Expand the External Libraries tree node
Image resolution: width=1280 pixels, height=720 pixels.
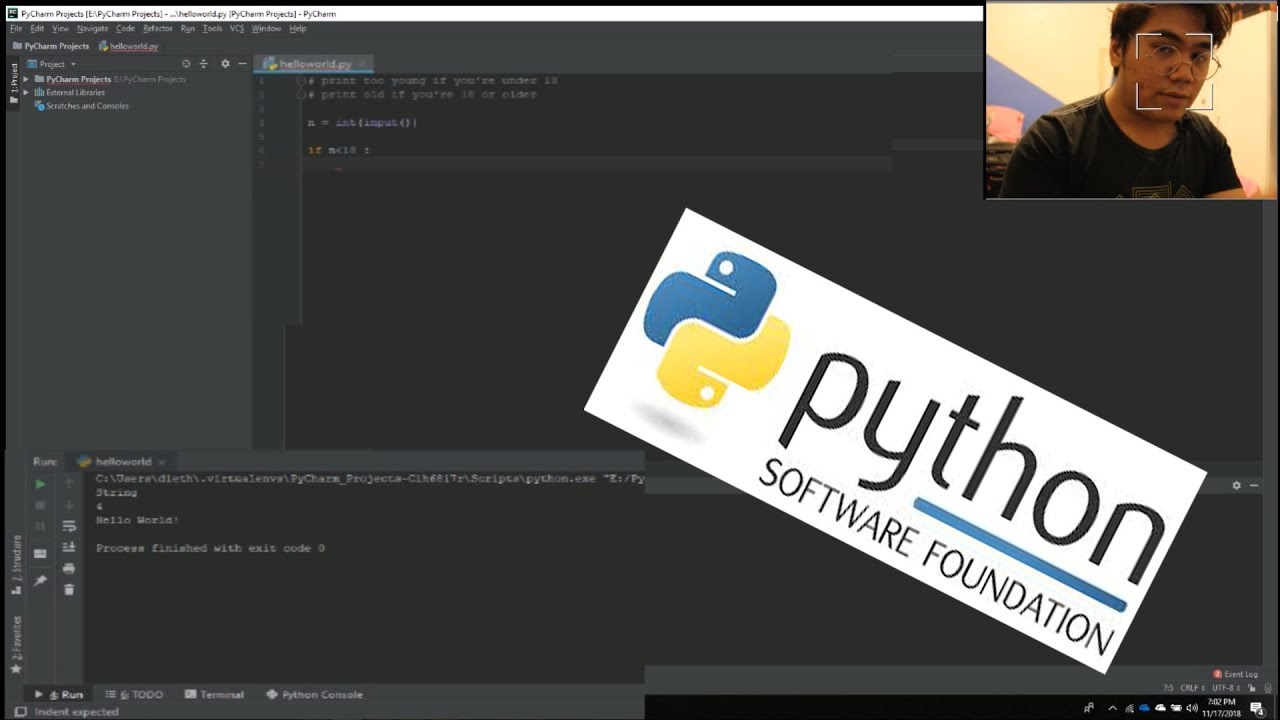point(26,92)
